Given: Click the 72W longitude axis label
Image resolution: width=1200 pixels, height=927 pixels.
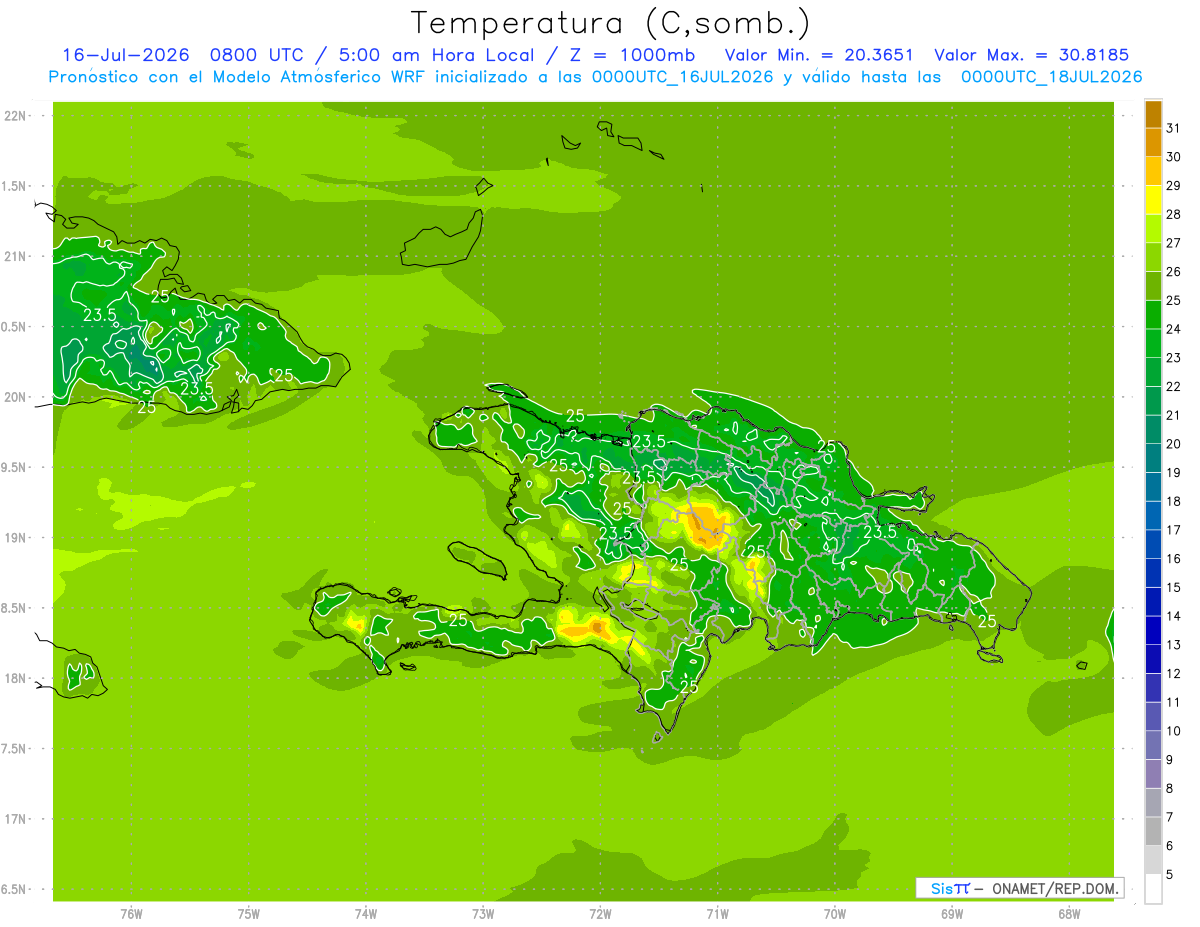Looking at the screenshot, I should (x=600, y=913).
